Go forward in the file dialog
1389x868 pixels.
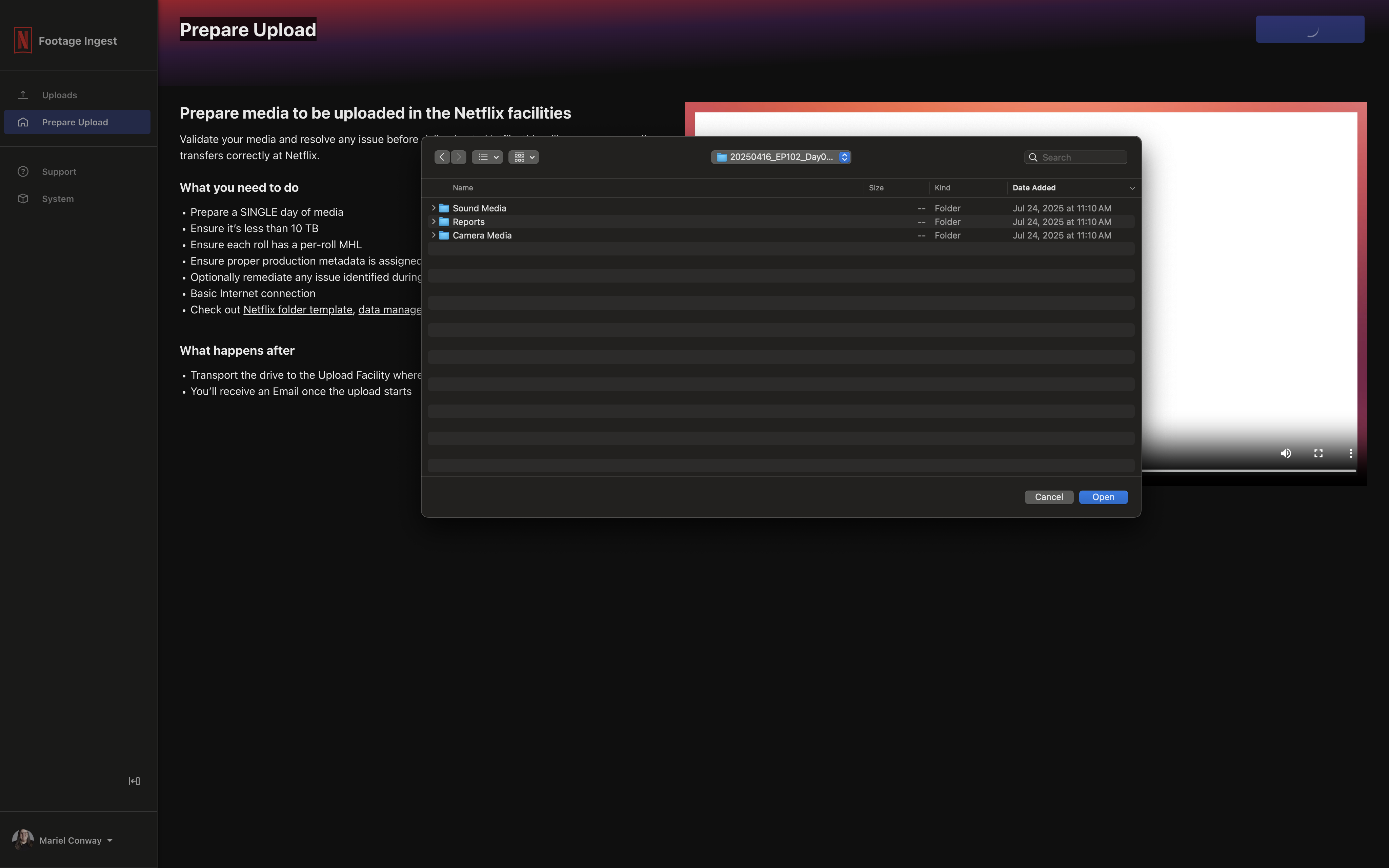[x=458, y=157]
